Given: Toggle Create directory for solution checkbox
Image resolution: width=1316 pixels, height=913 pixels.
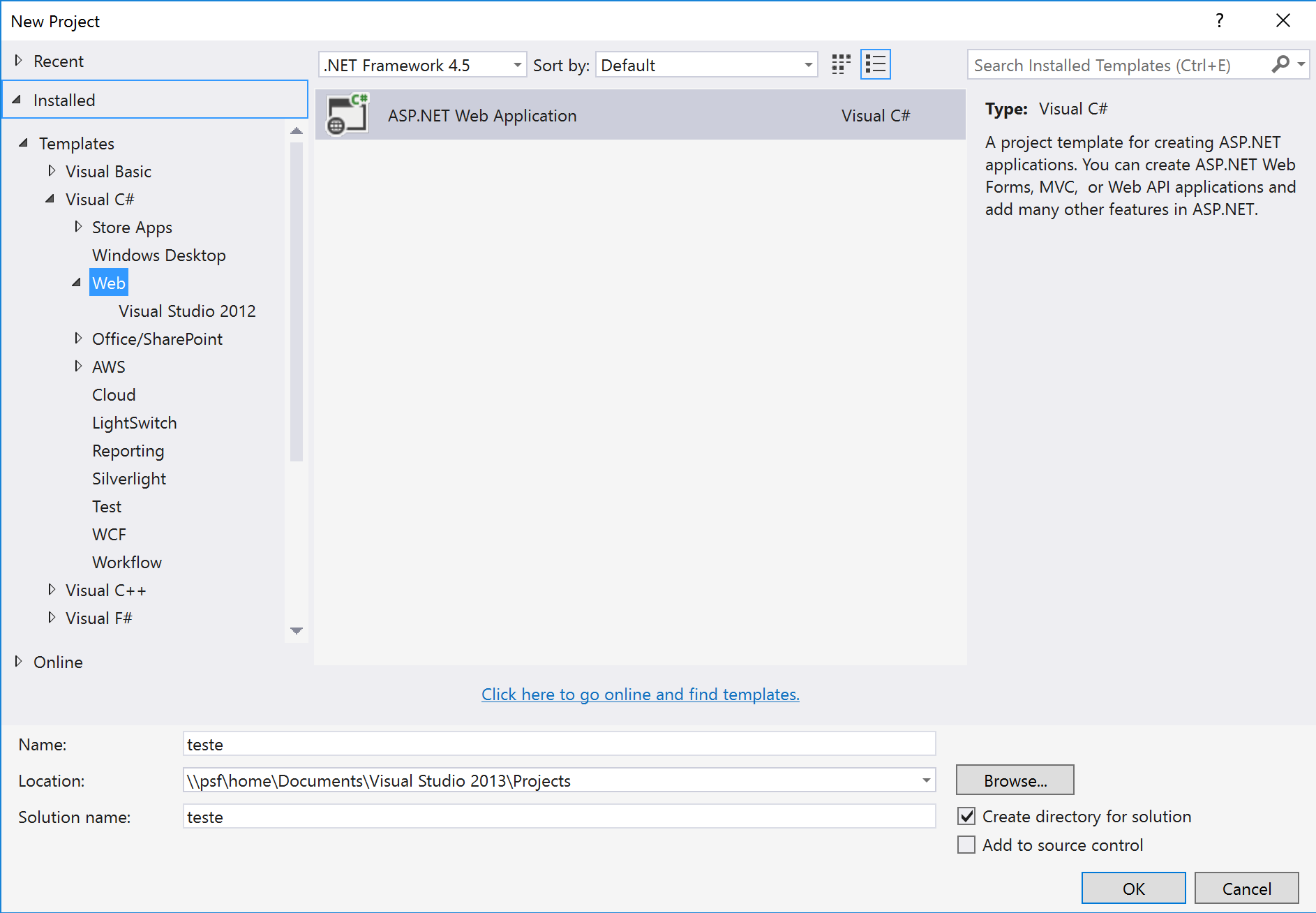Looking at the screenshot, I should tap(966, 816).
